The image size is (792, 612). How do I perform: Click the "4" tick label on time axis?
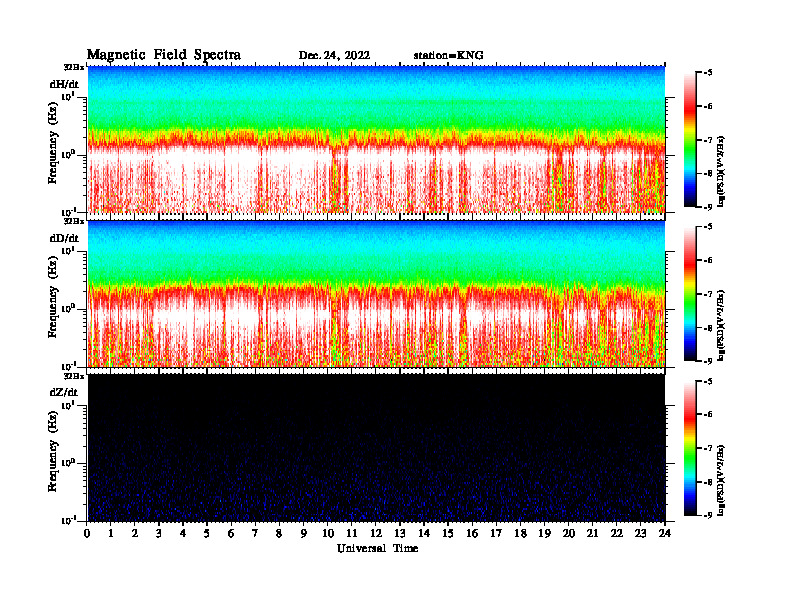183,534
